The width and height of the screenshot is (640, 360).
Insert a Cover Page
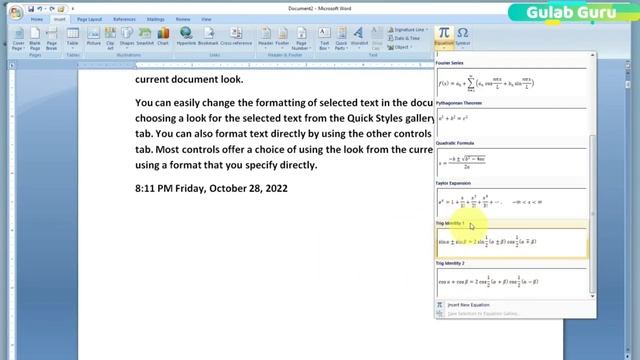[x=19, y=39]
